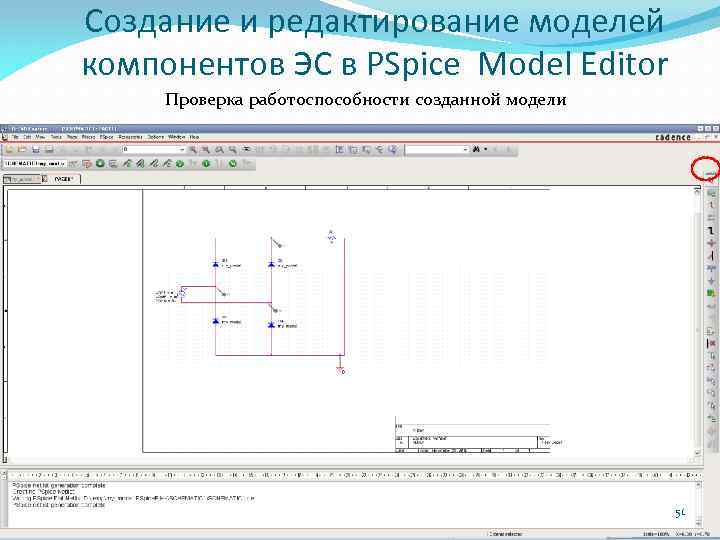Screen dimensions: 720x540
Task: Open the File menu
Action: pyautogui.click(x=16, y=137)
